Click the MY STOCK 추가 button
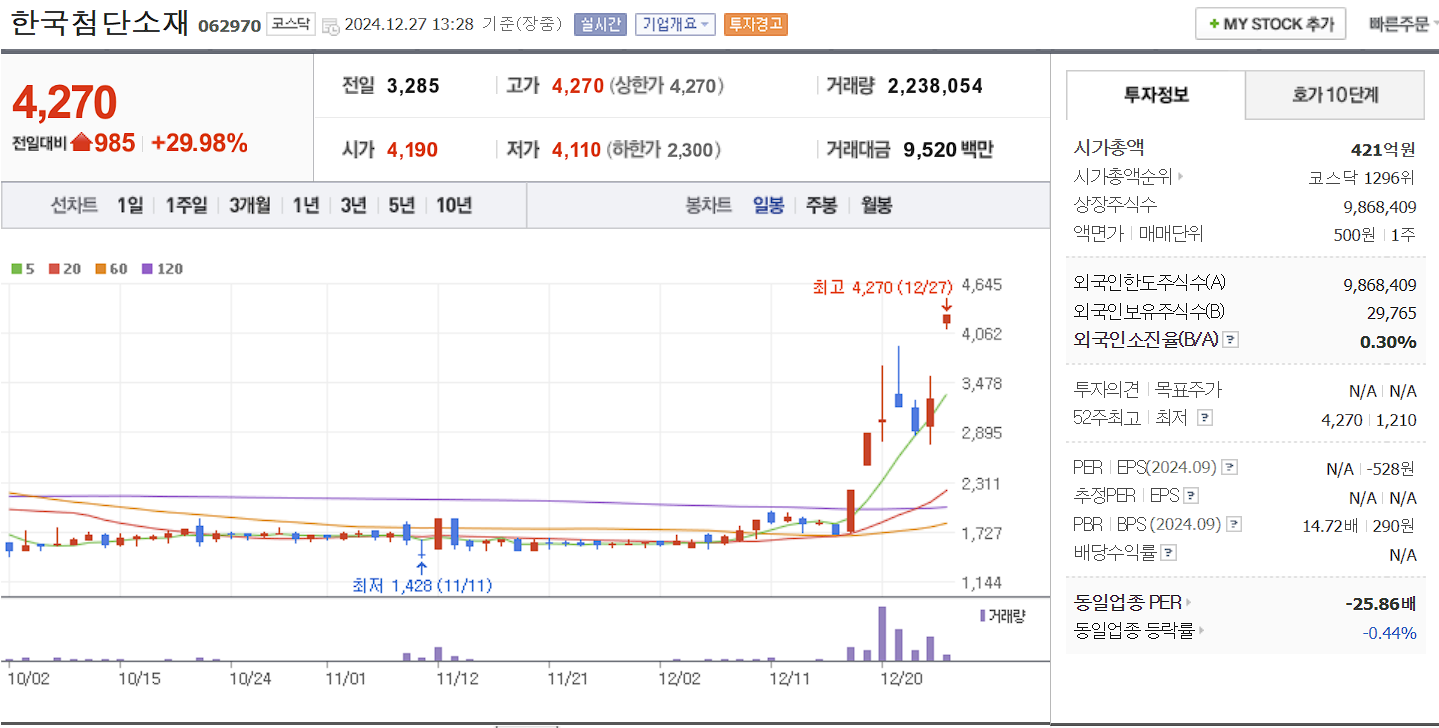Screen dimensions: 1439x728 1270,23
